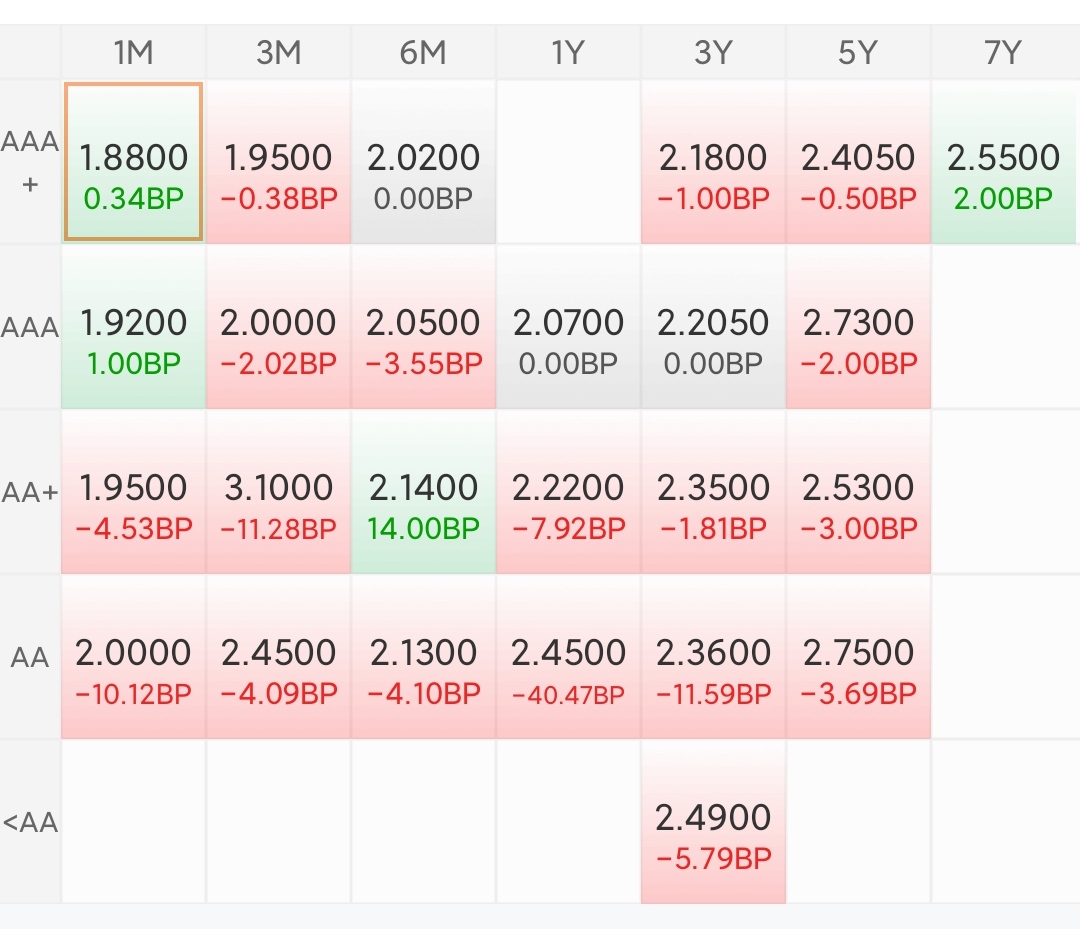Click the 3M column header
Image resolution: width=1080 pixels, height=929 pixels.
coord(278,53)
